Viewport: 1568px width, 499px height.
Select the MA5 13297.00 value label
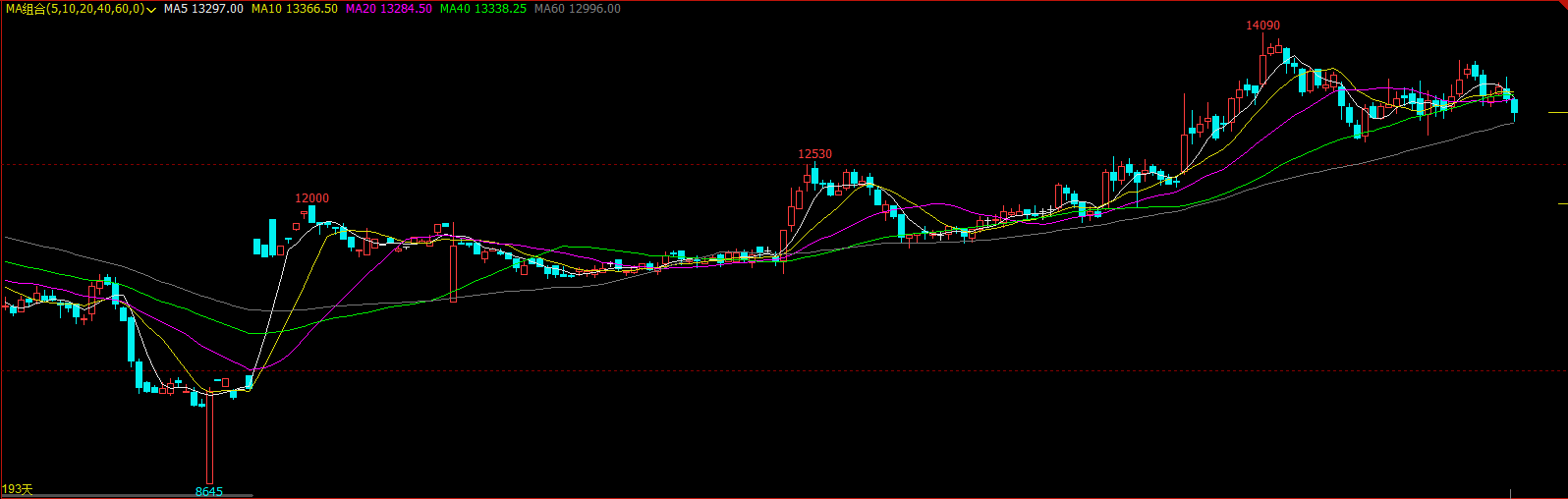[x=203, y=9]
